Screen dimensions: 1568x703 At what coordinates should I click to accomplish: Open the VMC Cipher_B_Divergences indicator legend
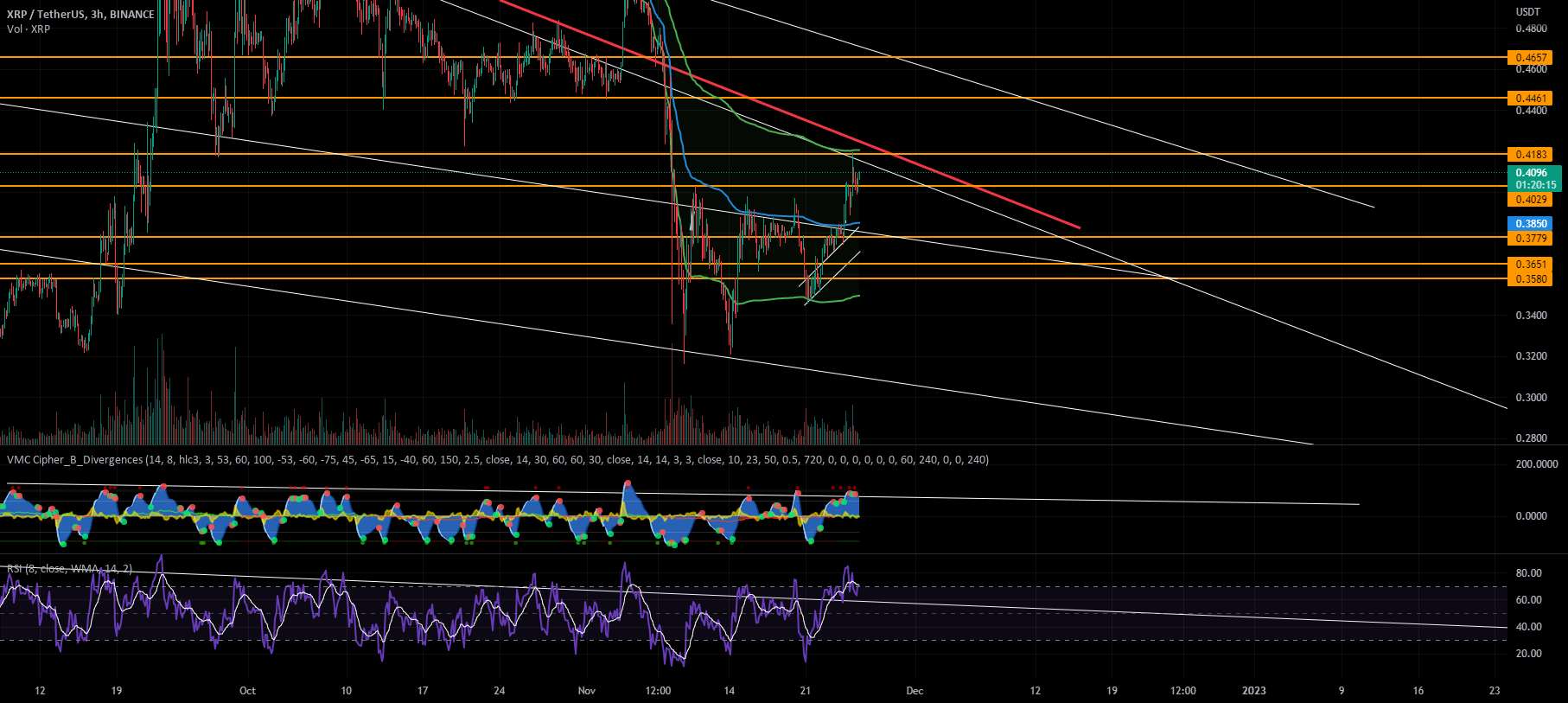(498, 460)
